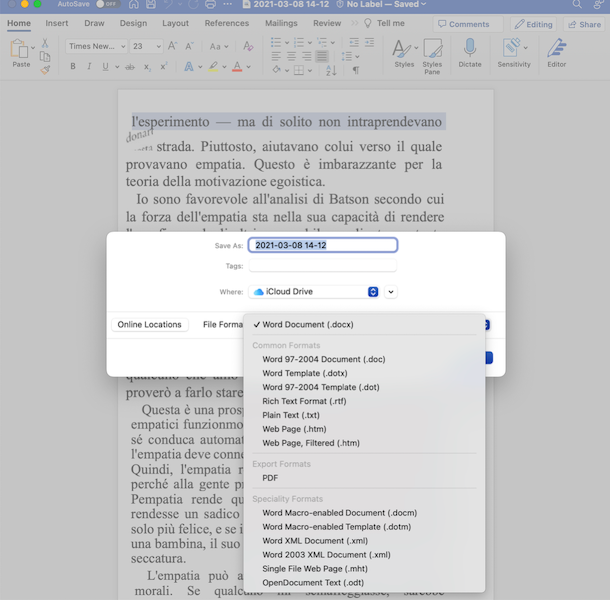Click the Increase Indent icon

(x=369, y=42)
